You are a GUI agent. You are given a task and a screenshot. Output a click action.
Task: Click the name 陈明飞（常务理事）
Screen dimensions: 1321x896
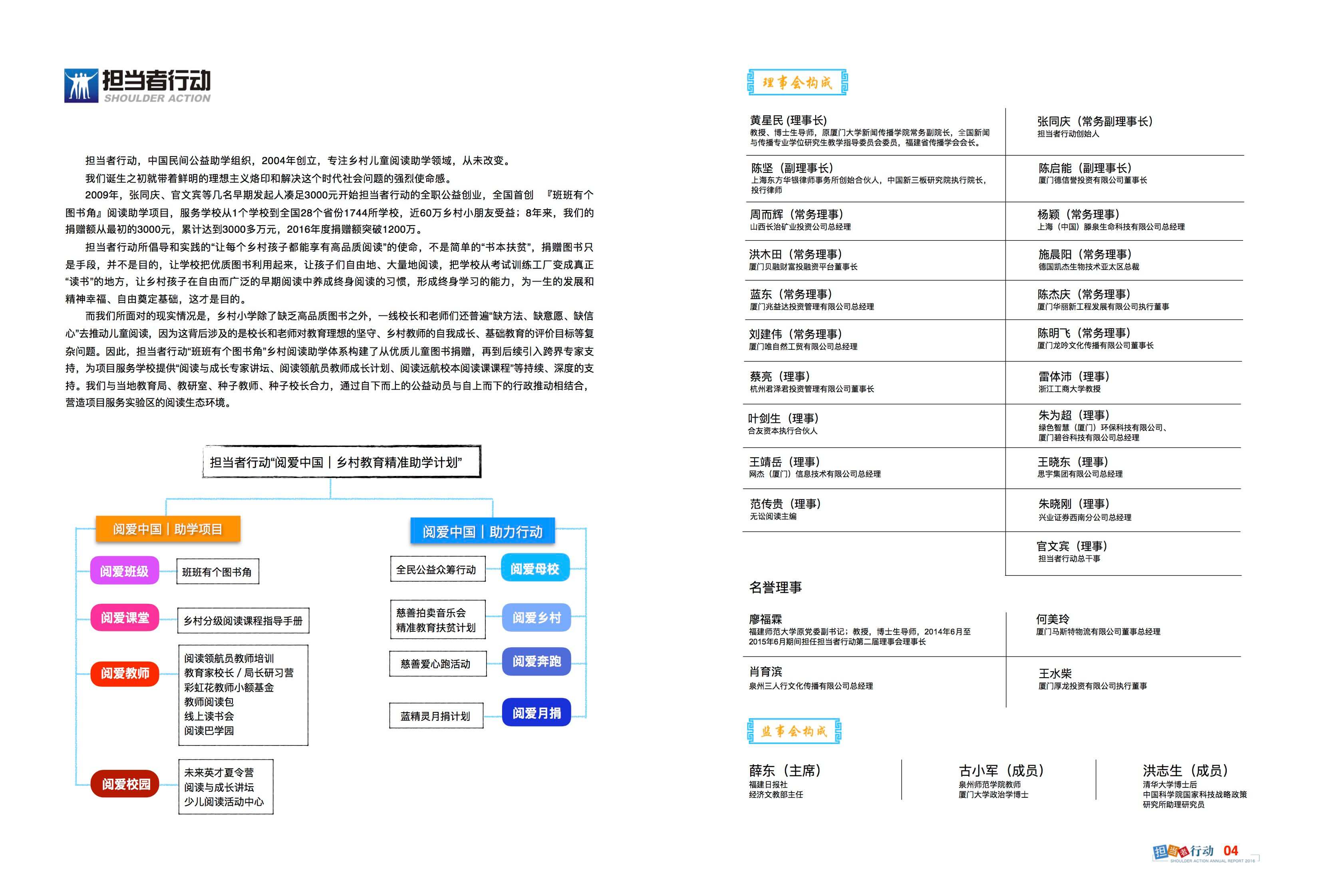click(1084, 333)
